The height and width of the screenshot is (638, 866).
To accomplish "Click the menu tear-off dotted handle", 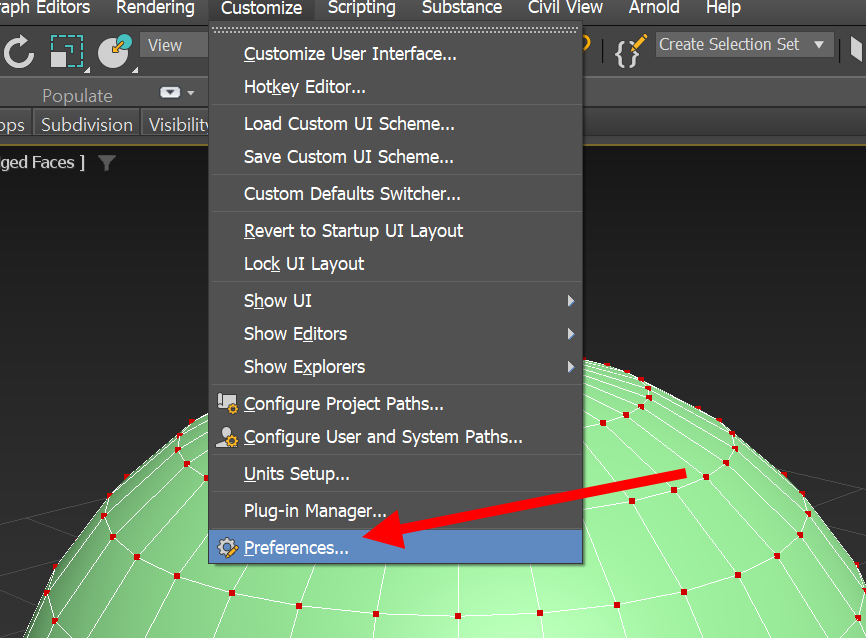I will [x=395, y=30].
